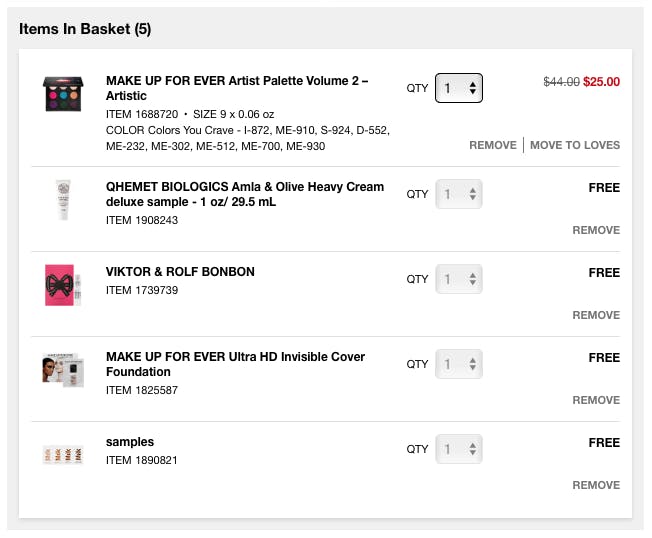Image resolution: width=652 pixels, height=538 pixels.
Task: Open the Qhemet Biologics Amla & Olive title
Action: click(x=245, y=194)
